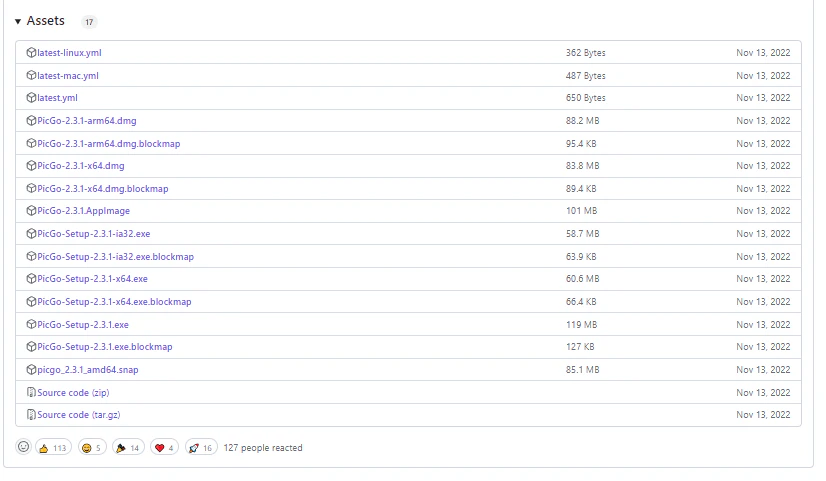Click the package icon beside latest.yml
Viewport: 826px width, 481px height.
31,98
